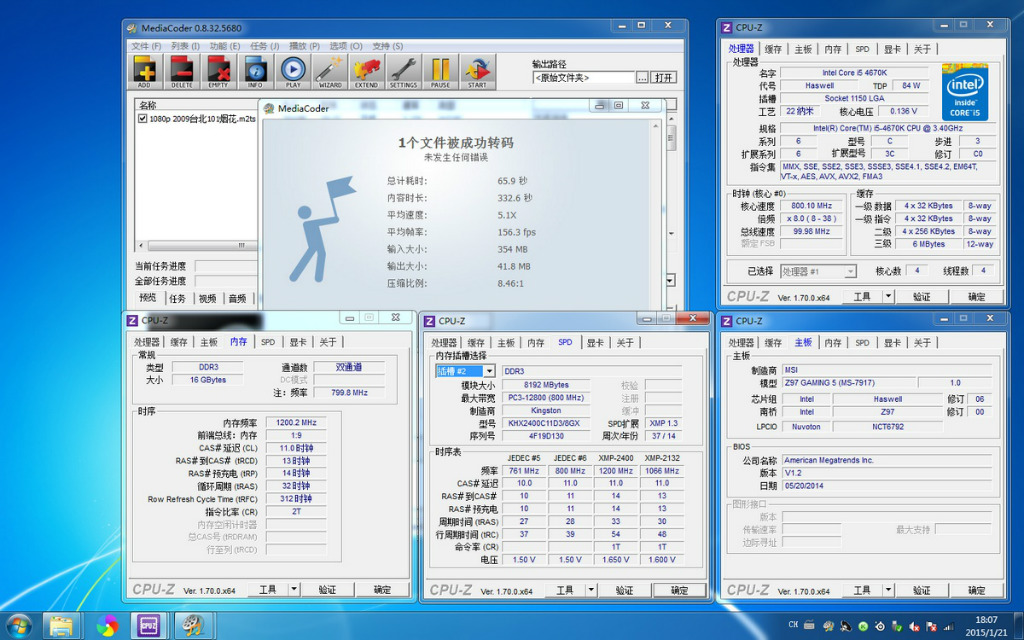Switch to 内存 tab in mainboard CPU-Z

pyautogui.click(x=833, y=342)
